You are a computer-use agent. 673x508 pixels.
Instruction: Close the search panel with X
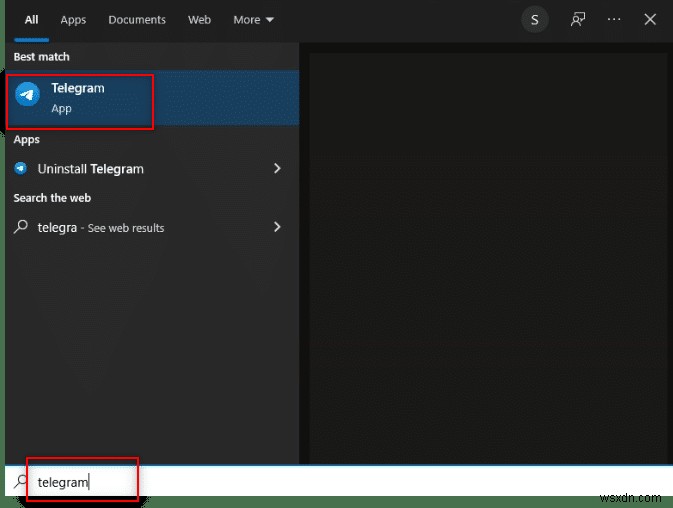650,19
